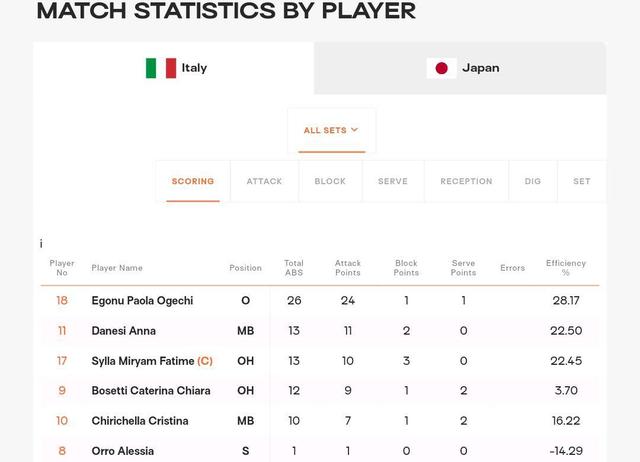Open player Sylla Miryam Fatime's name

[x=143, y=361]
